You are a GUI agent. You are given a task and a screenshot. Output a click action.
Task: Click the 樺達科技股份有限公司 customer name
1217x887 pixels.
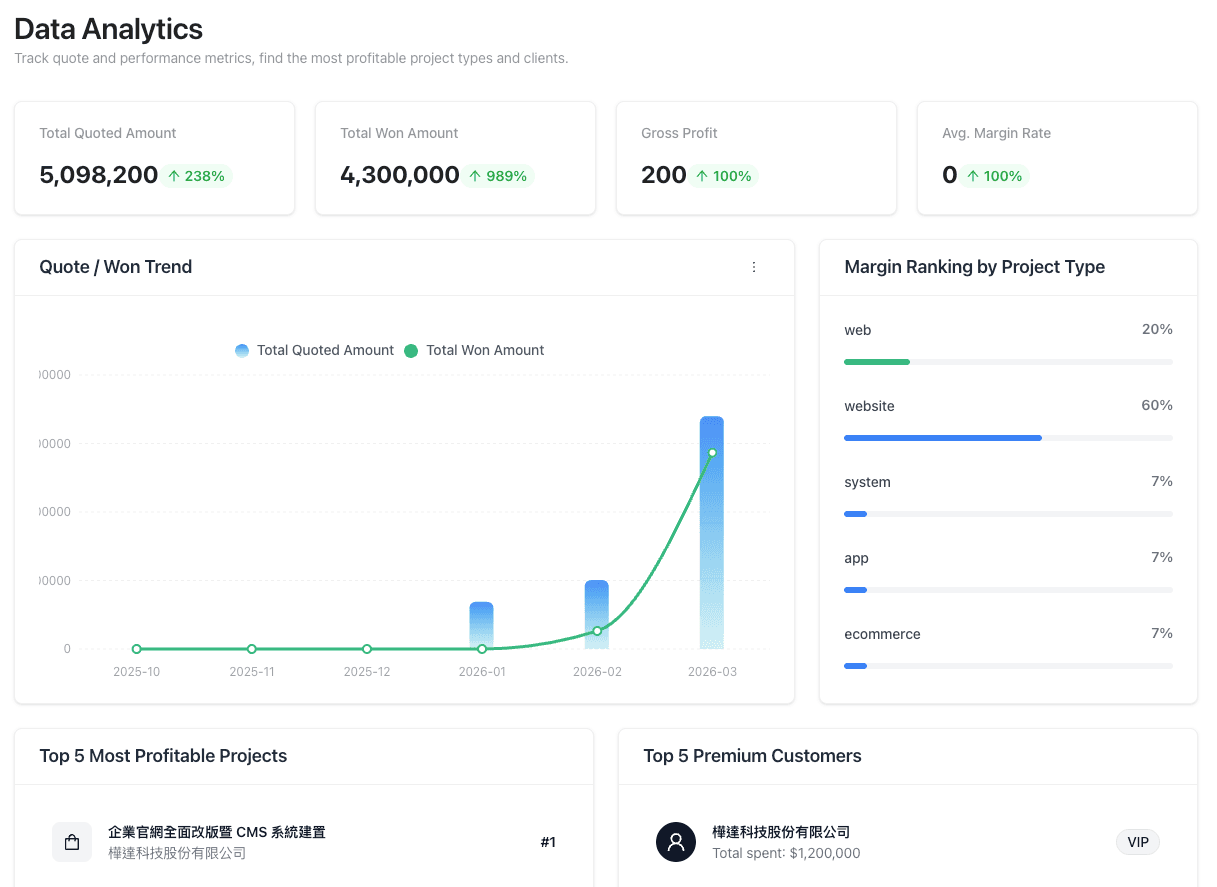click(781, 832)
